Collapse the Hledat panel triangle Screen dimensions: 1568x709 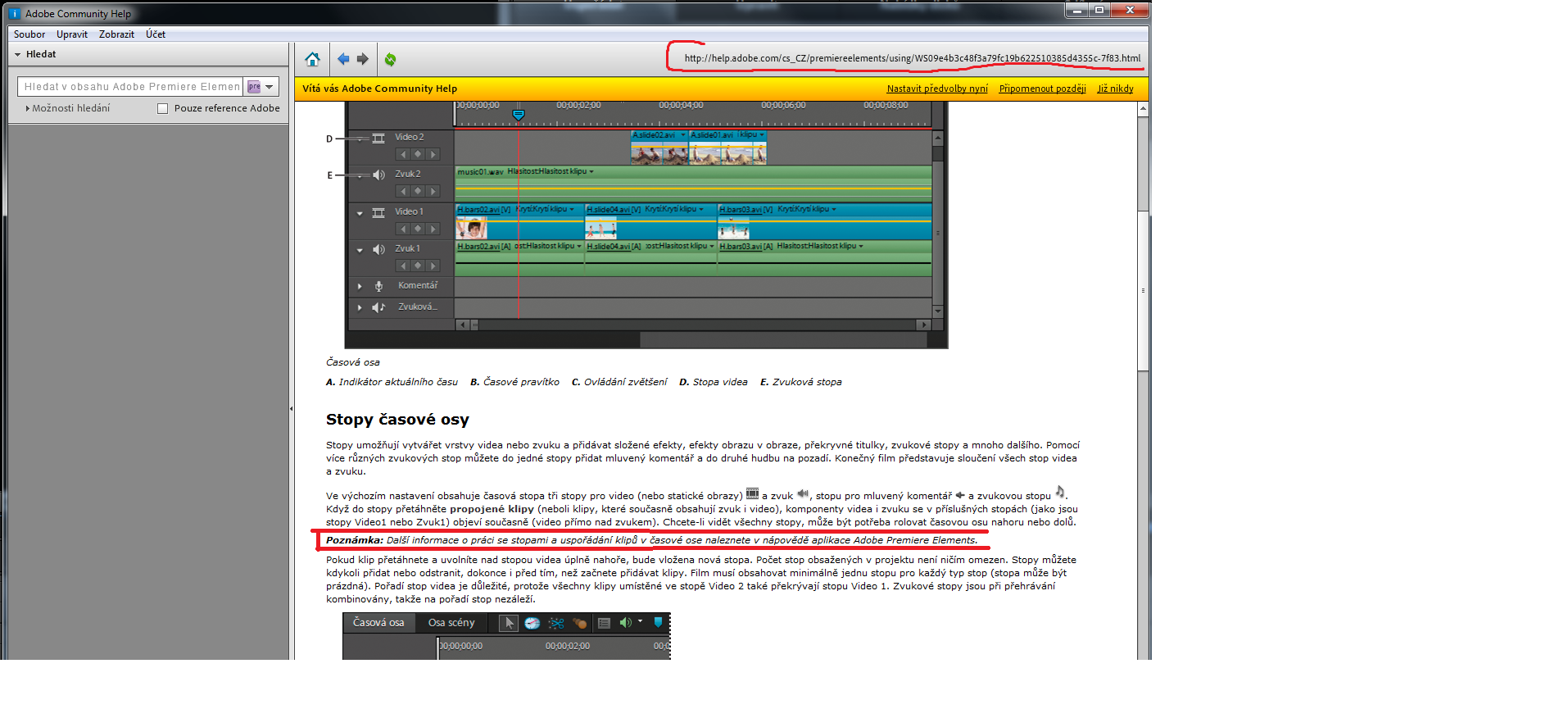(17, 55)
